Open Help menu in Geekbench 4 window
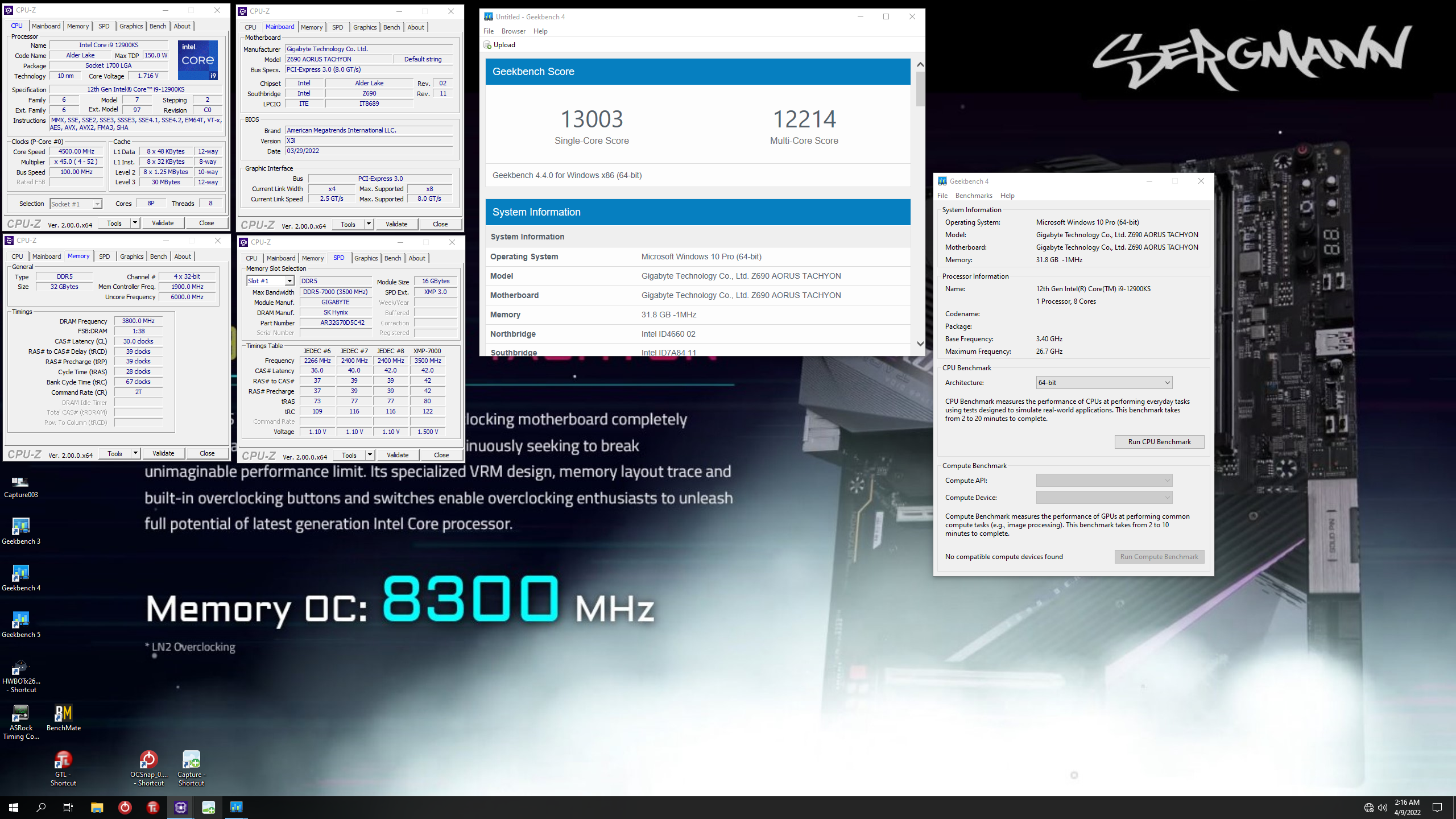The width and height of the screenshot is (1456, 819). [1007, 196]
